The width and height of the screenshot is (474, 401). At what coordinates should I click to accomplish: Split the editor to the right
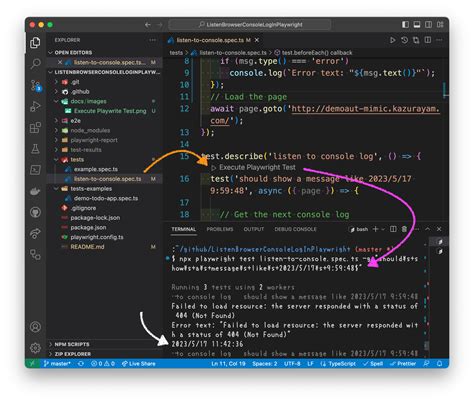428,40
